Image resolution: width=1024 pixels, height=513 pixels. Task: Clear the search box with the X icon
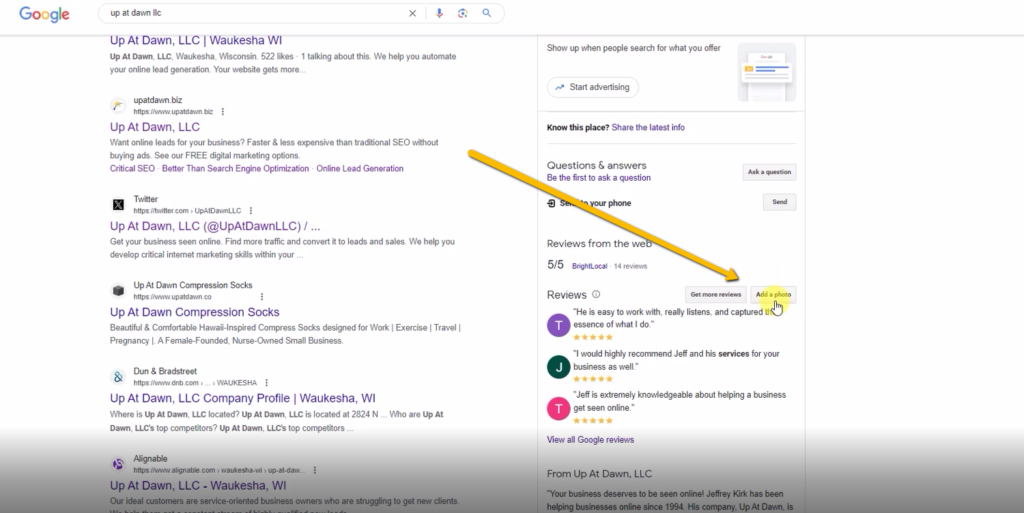[x=412, y=13]
